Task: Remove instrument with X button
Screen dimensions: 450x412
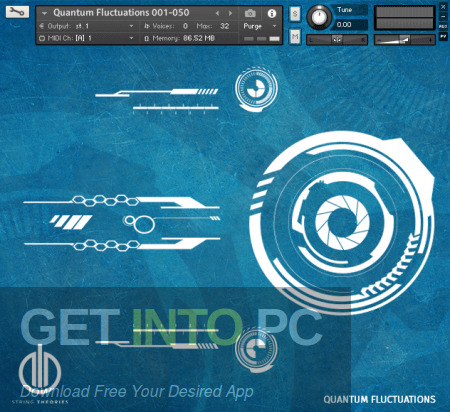Action: click(443, 7)
